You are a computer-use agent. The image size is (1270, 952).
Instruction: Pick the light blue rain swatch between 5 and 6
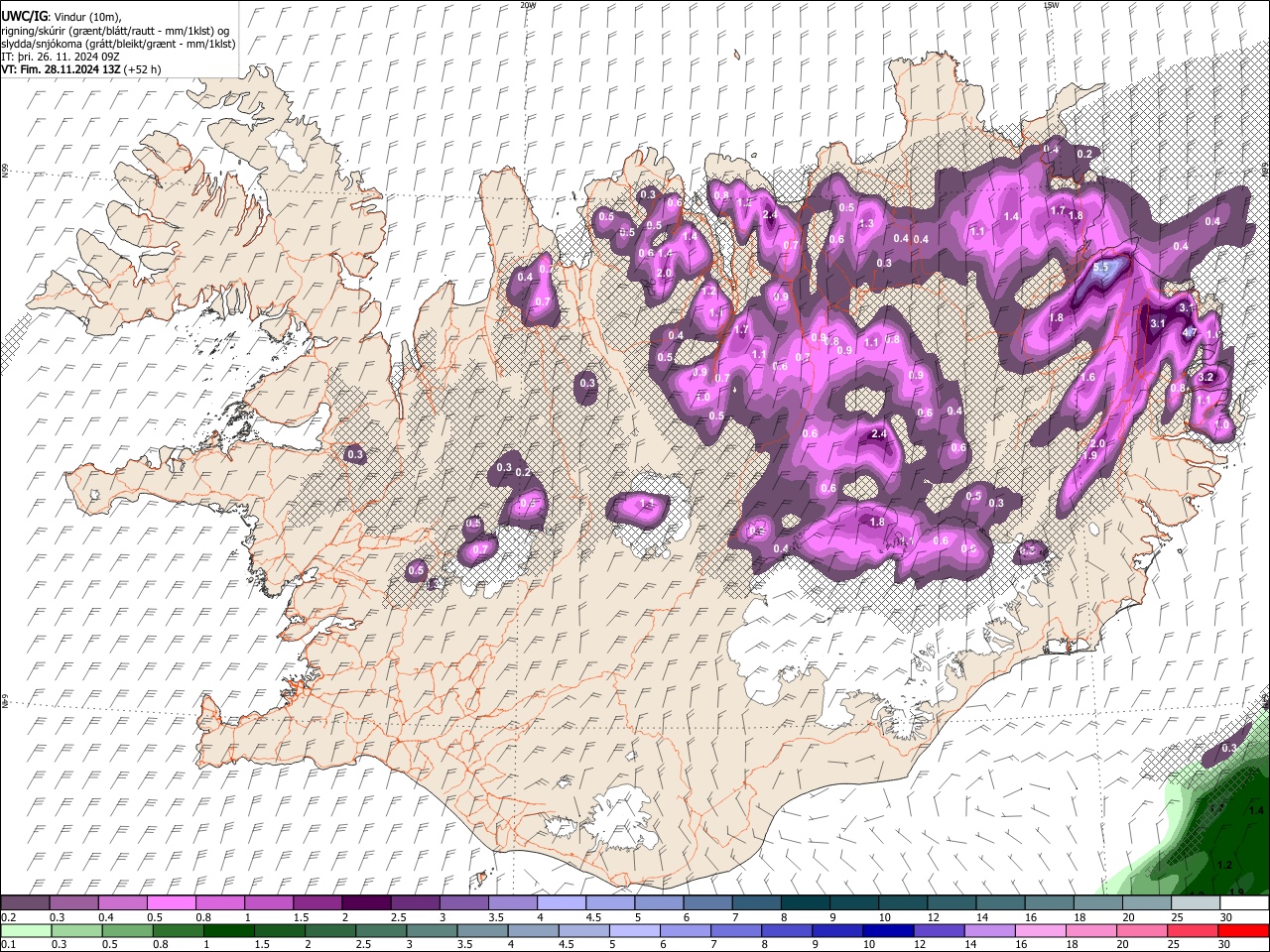tap(635, 931)
